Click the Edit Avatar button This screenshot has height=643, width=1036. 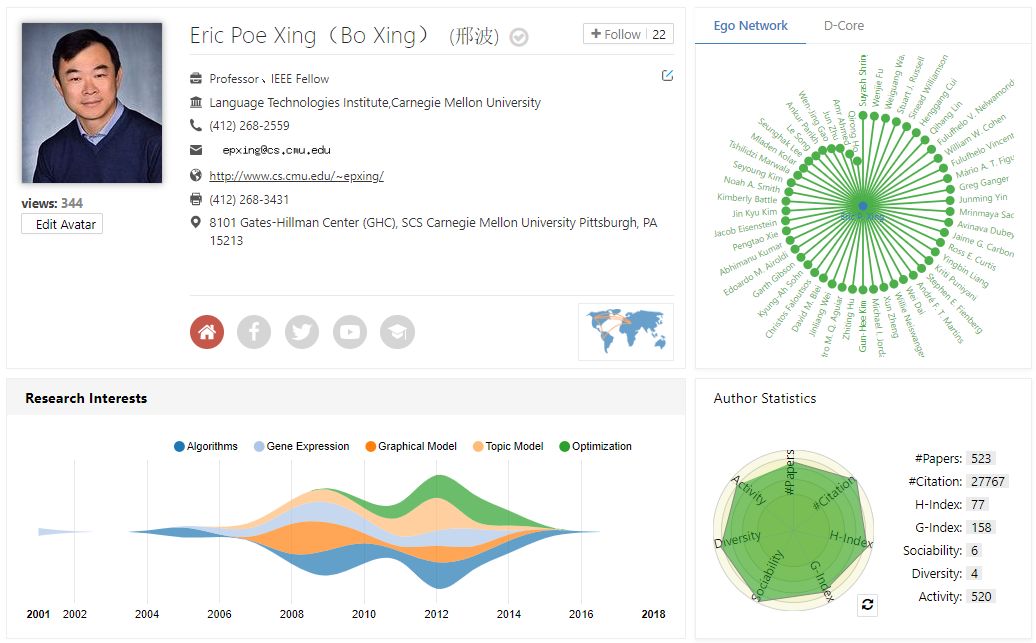(62, 224)
